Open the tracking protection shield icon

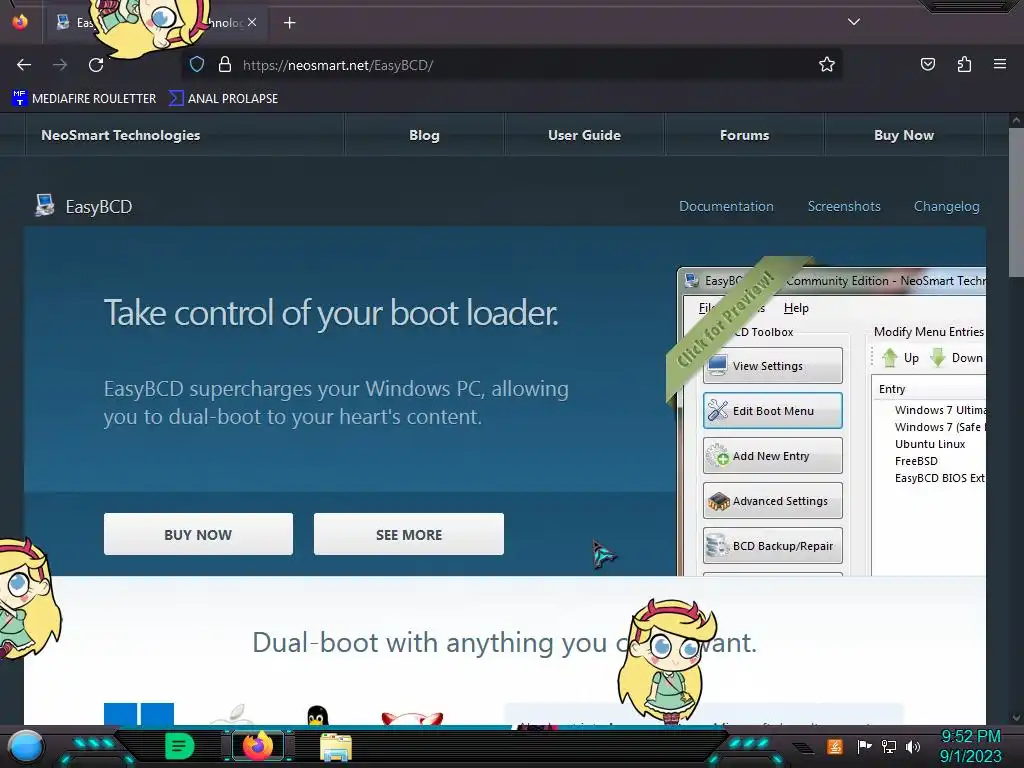(197, 64)
